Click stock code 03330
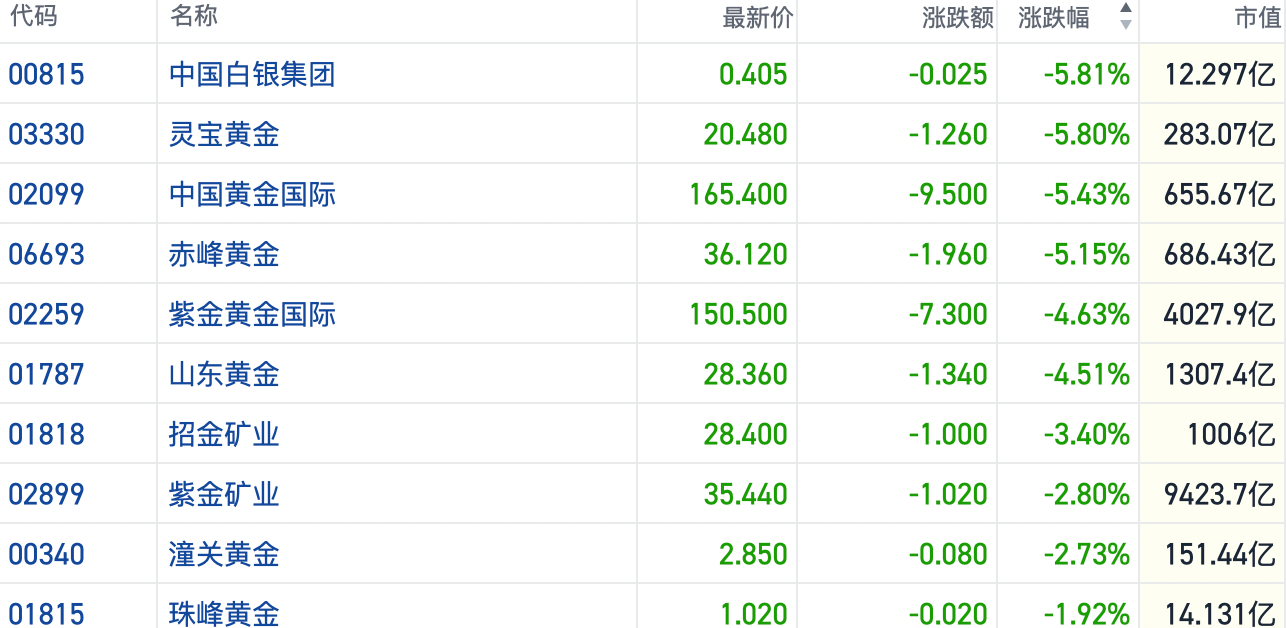Viewport: 1286px width, 628px height. [x=46, y=134]
